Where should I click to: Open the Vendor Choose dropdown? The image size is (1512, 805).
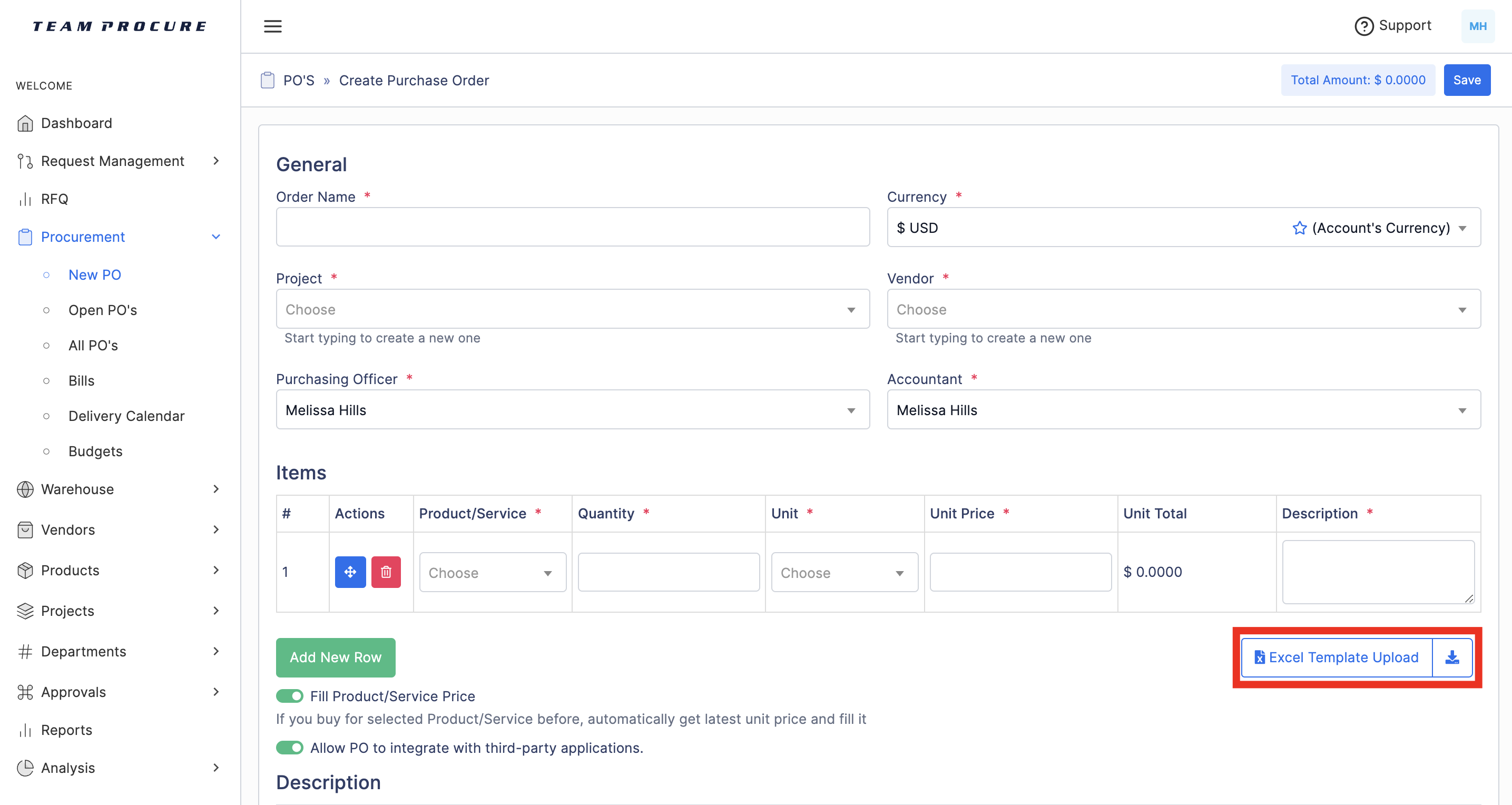(x=1183, y=309)
